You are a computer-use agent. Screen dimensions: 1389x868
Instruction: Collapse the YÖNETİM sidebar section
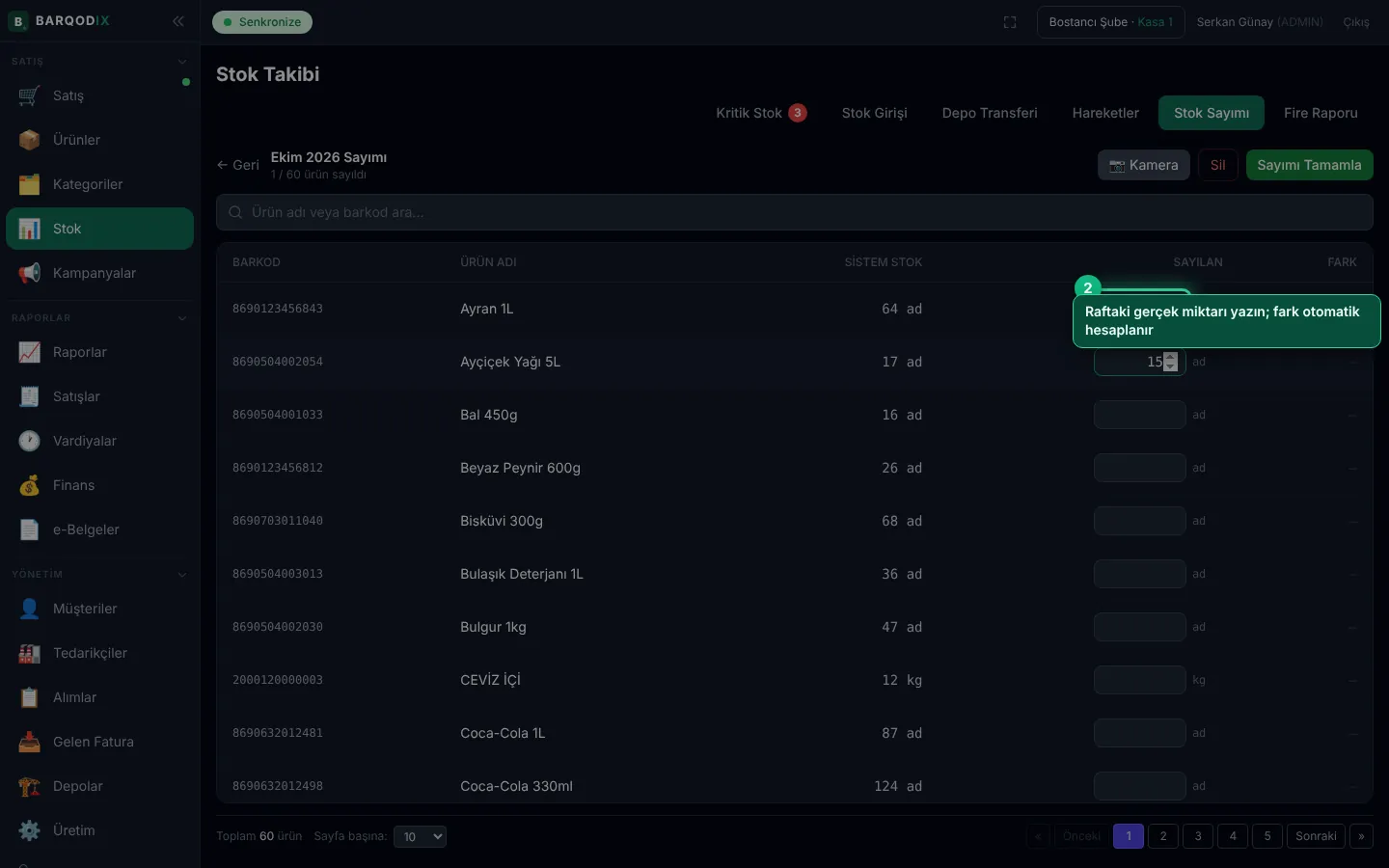182,575
